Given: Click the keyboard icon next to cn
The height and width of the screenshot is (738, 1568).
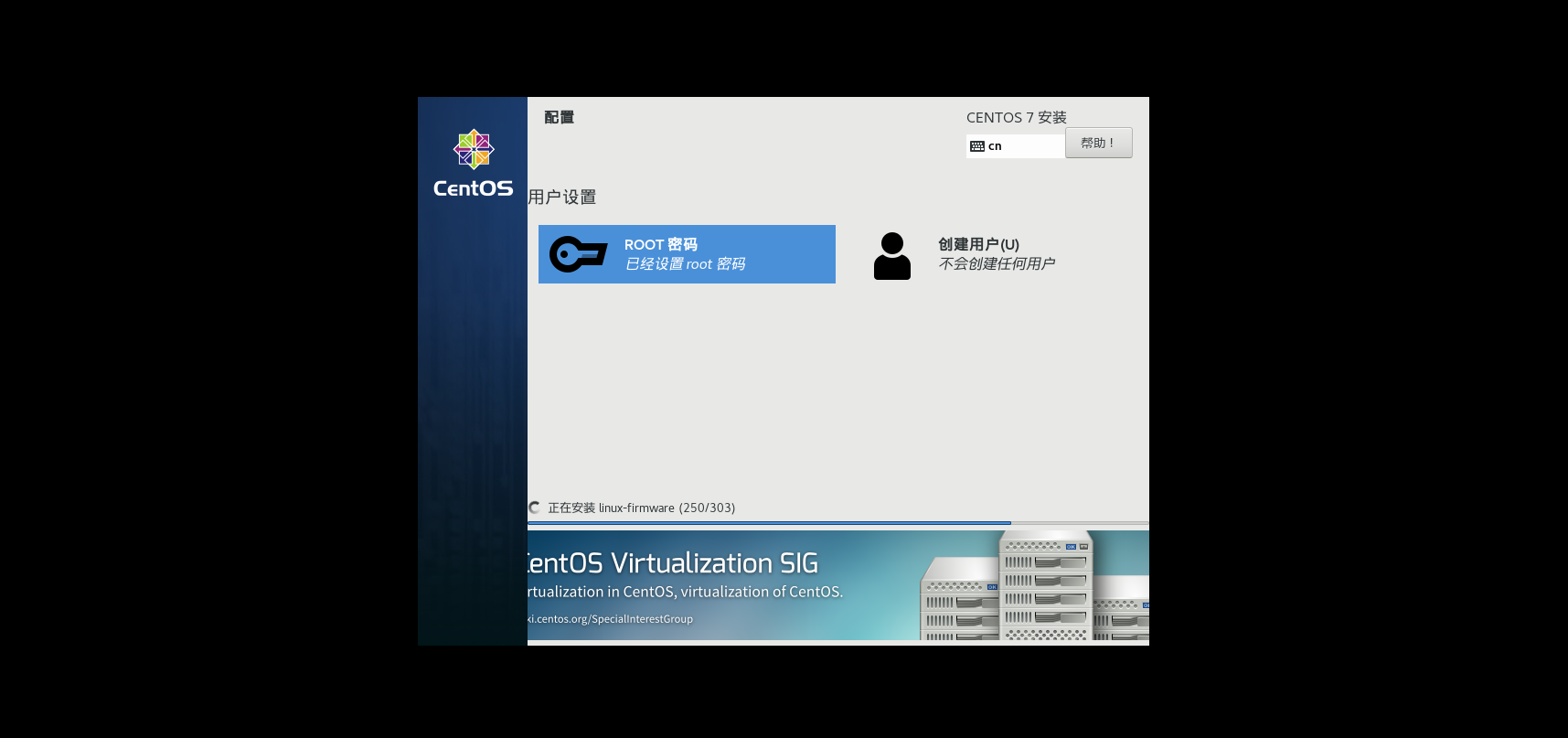Looking at the screenshot, I should (977, 146).
